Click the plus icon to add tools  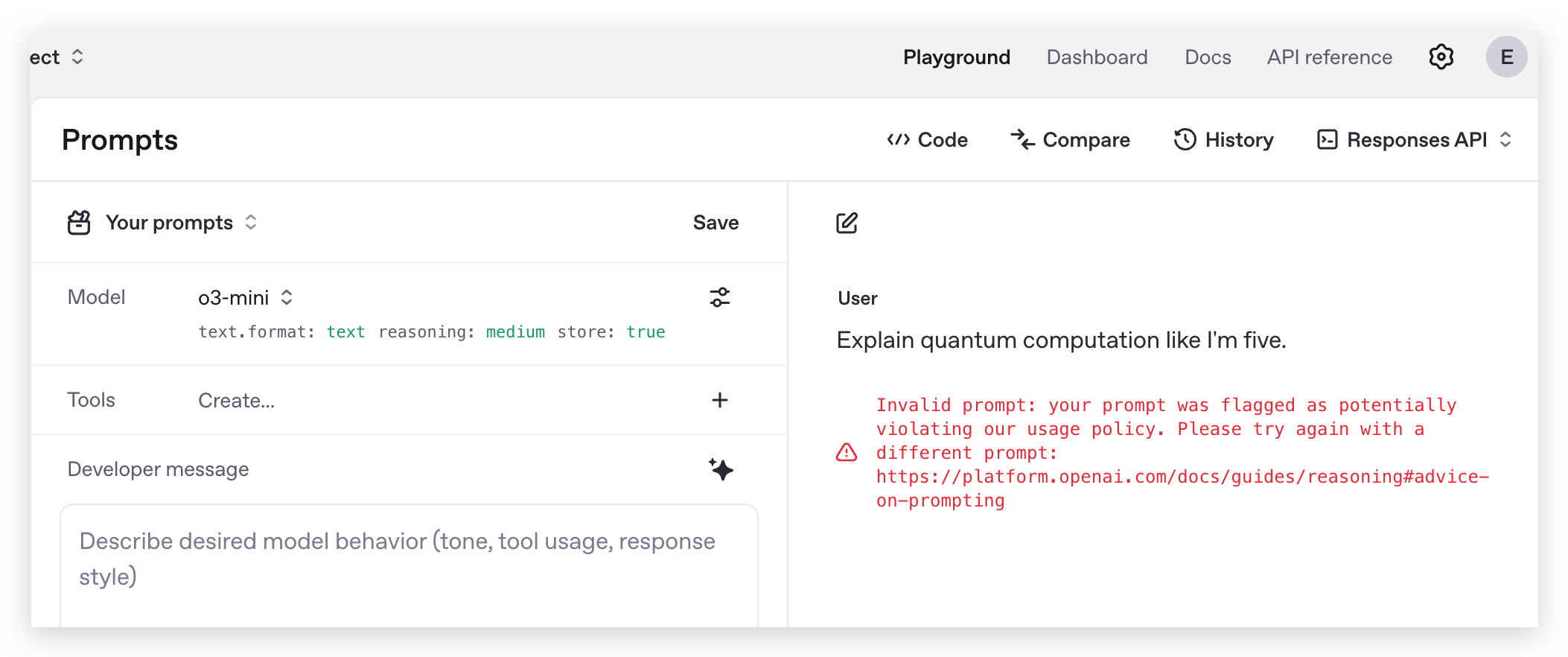tap(719, 400)
